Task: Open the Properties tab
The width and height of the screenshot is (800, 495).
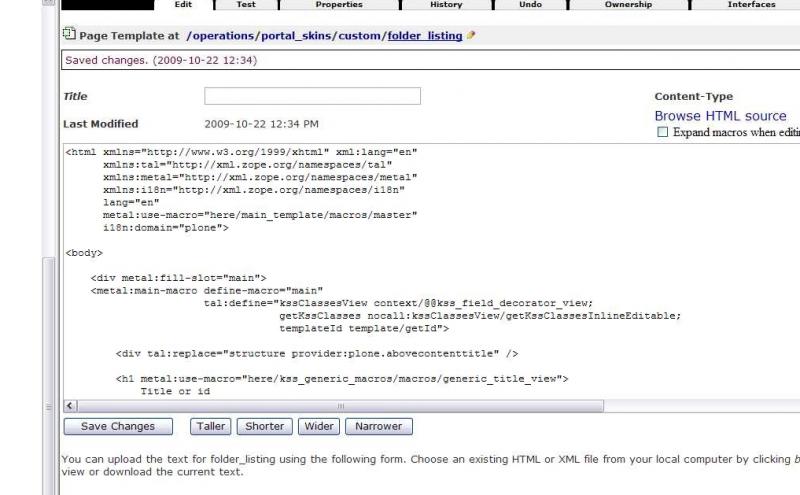Action: tap(339, 5)
